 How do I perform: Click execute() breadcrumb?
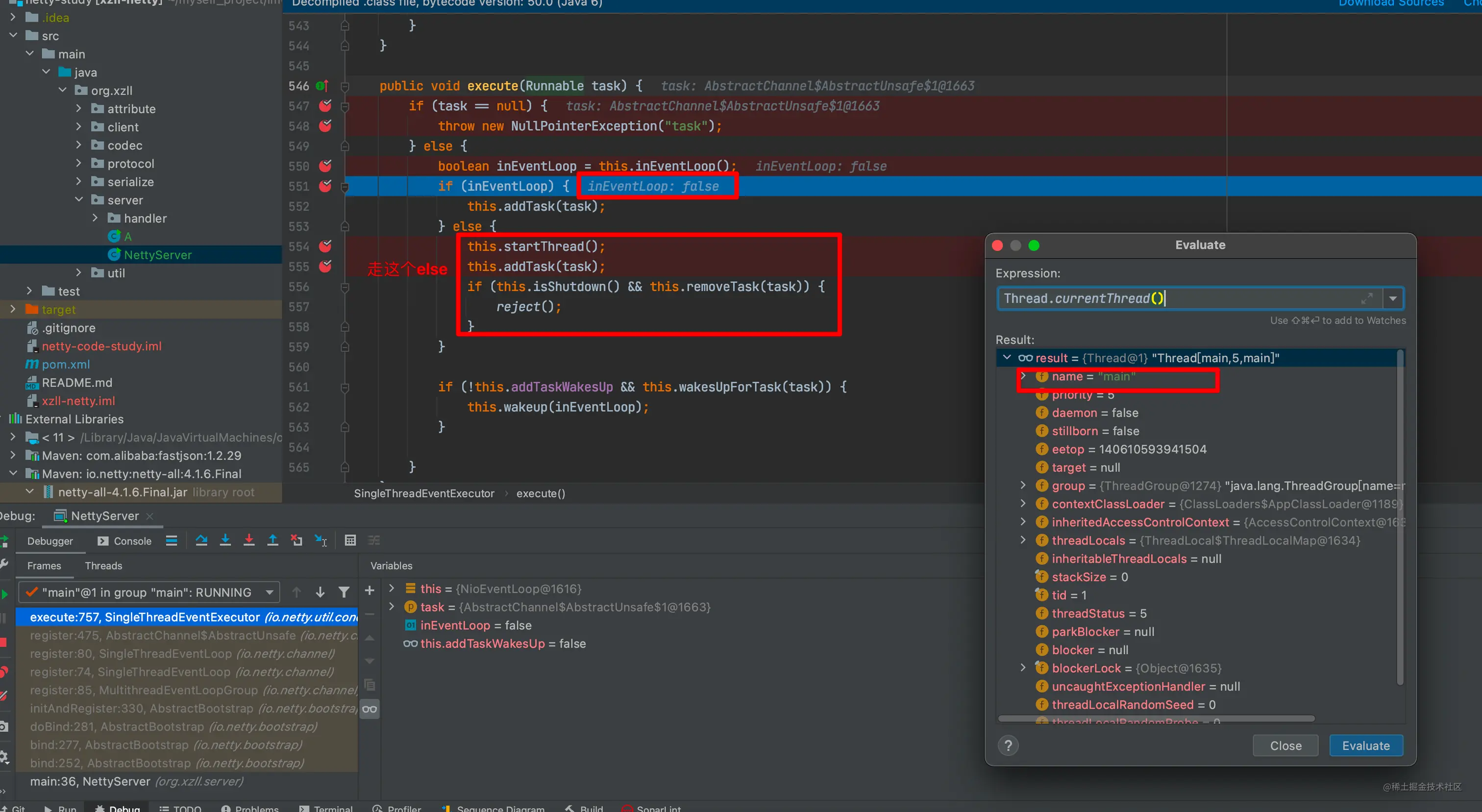click(541, 493)
